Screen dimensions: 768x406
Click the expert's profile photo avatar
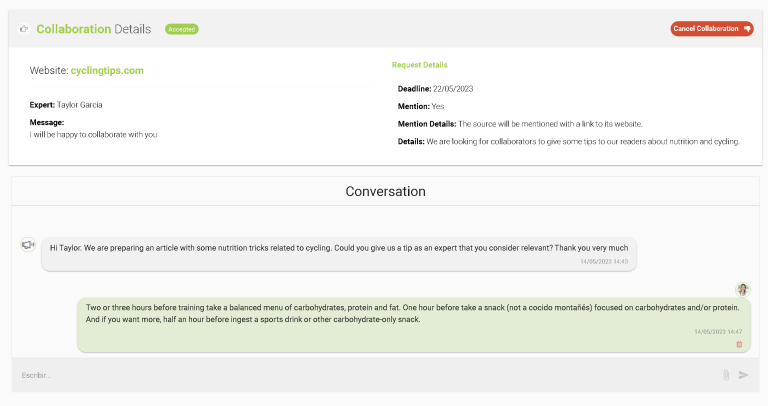(743, 289)
